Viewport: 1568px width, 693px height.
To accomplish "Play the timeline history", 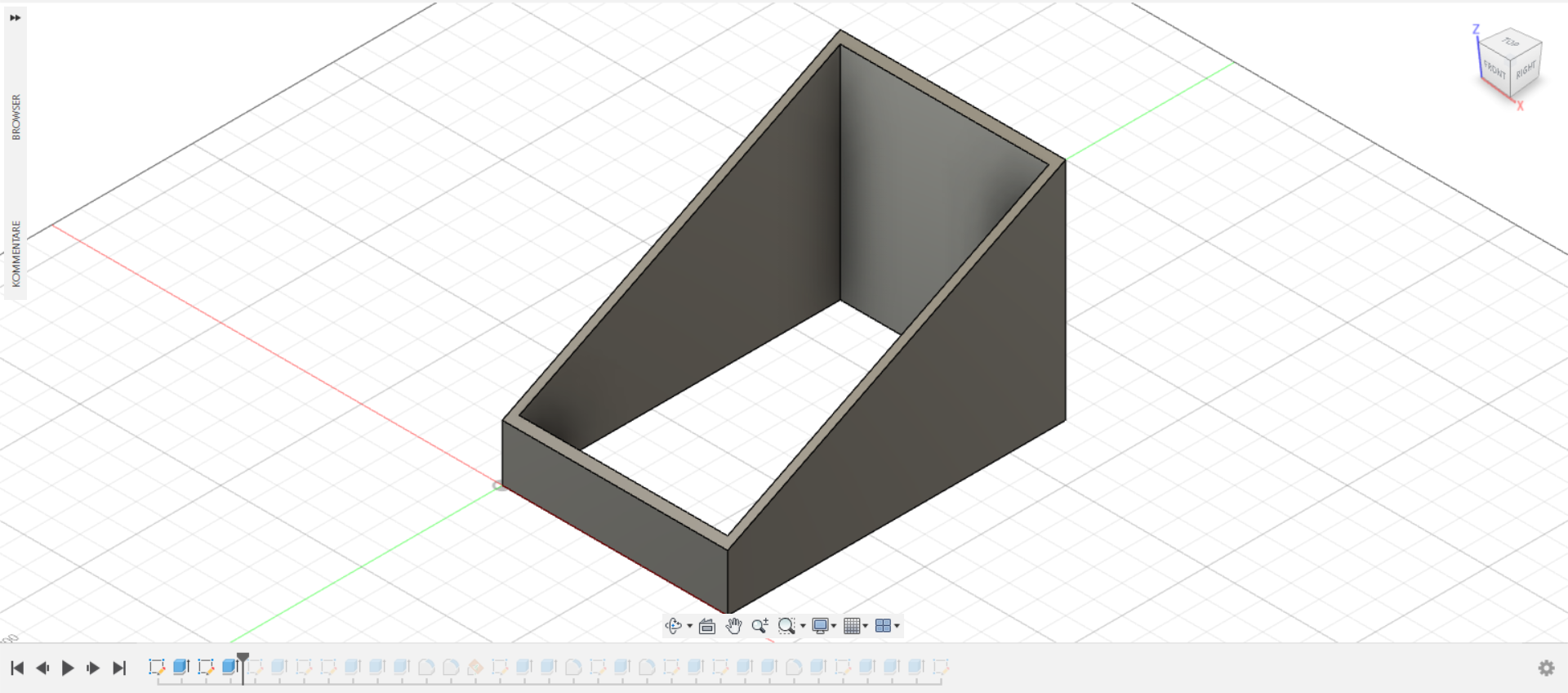I will [x=68, y=668].
